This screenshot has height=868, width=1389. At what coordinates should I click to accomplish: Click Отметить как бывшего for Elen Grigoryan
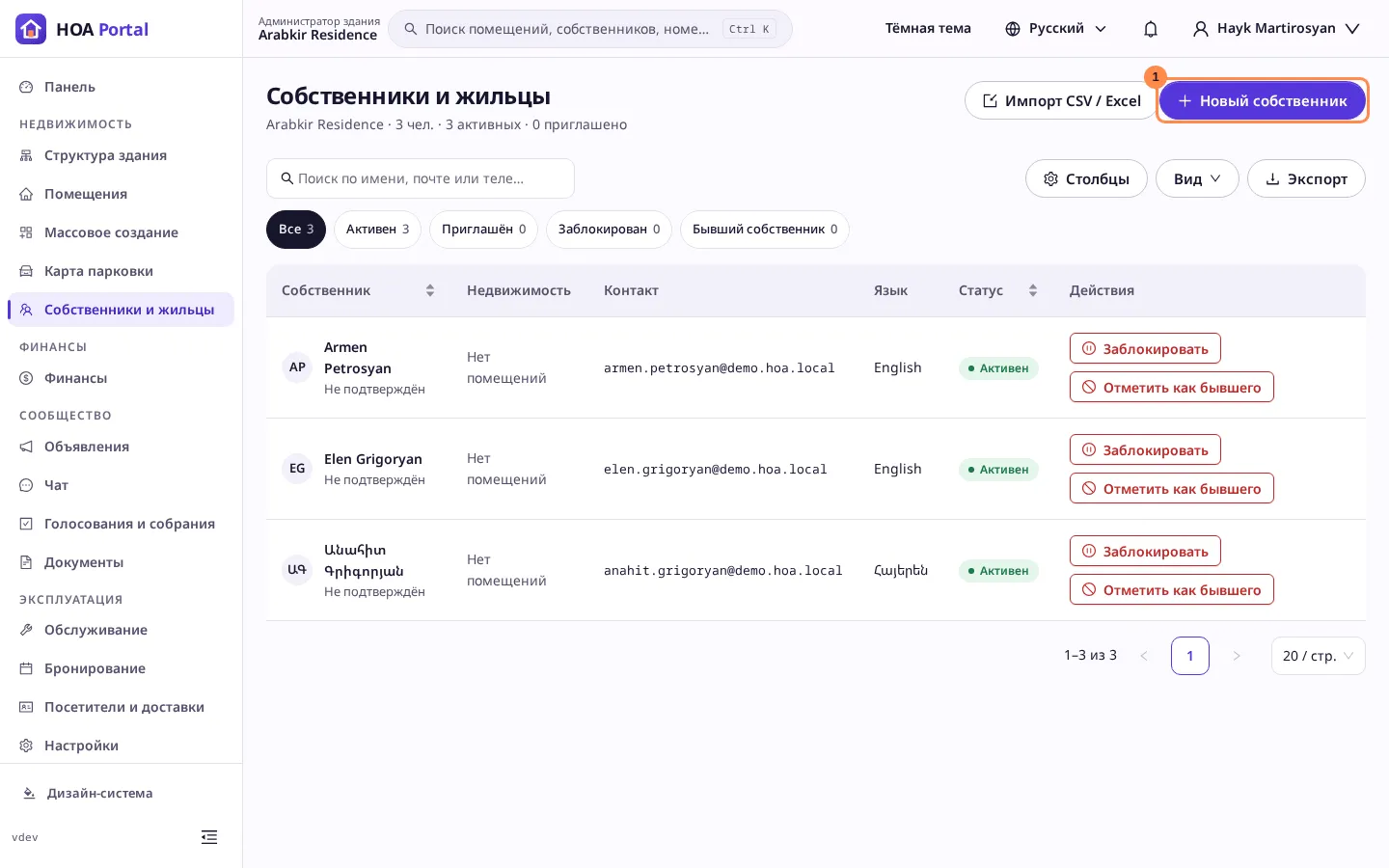(x=1172, y=488)
